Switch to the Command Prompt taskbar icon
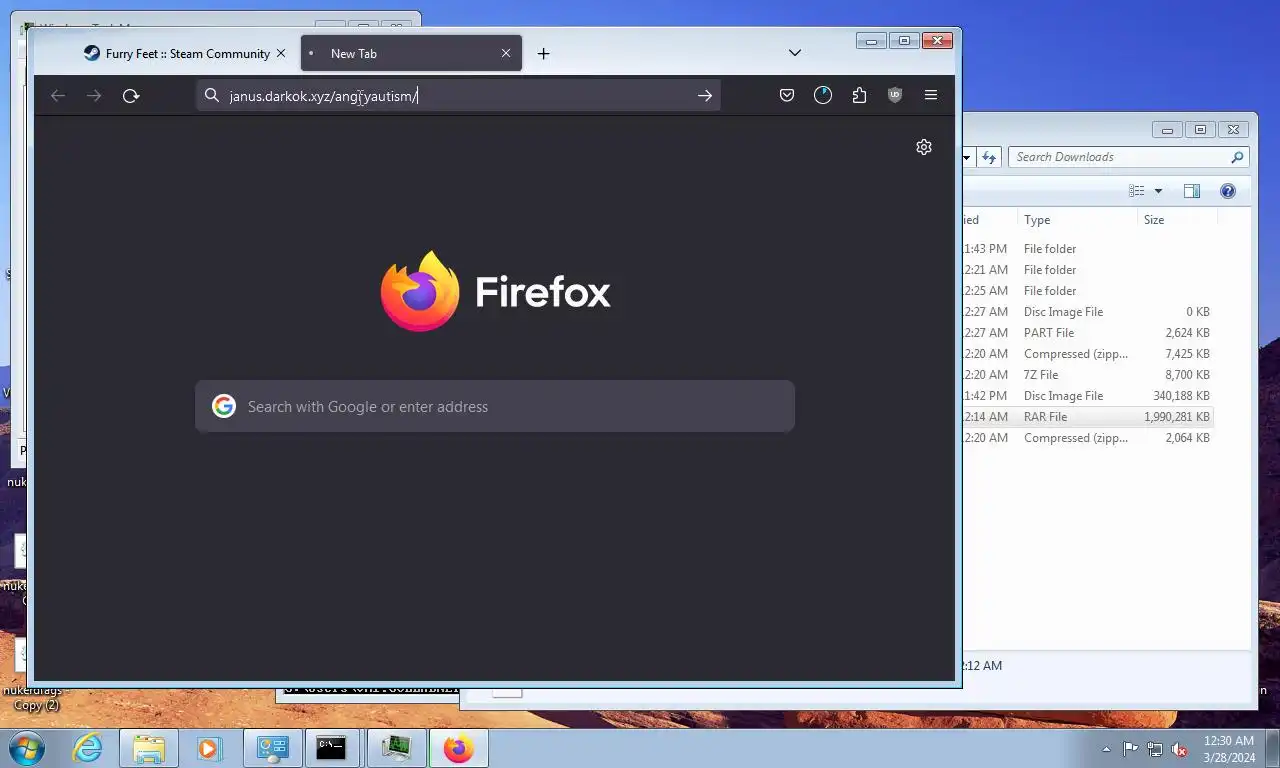 331,748
